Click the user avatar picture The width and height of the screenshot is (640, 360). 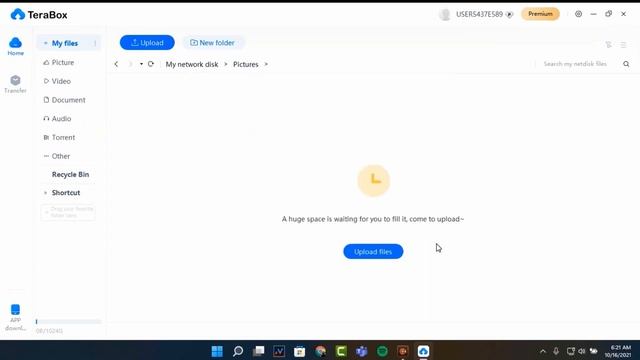pos(445,14)
